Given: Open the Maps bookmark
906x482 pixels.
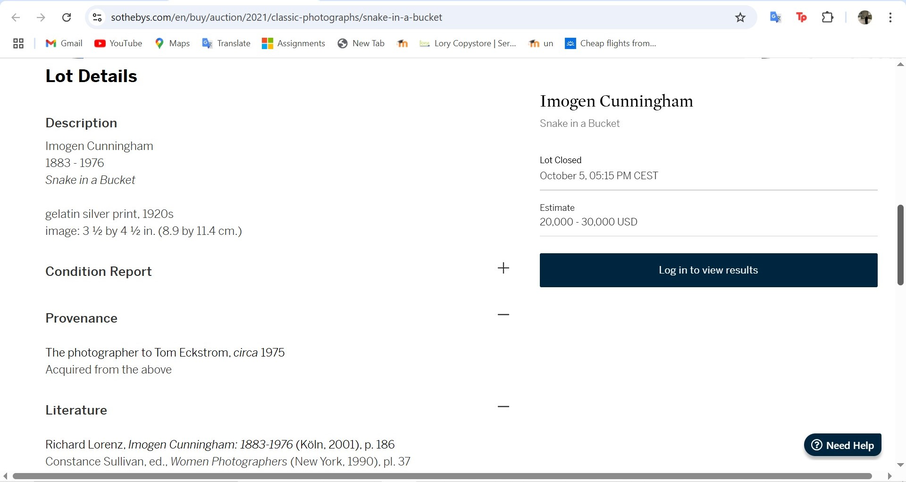Looking at the screenshot, I should pyautogui.click(x=171, y=43).
